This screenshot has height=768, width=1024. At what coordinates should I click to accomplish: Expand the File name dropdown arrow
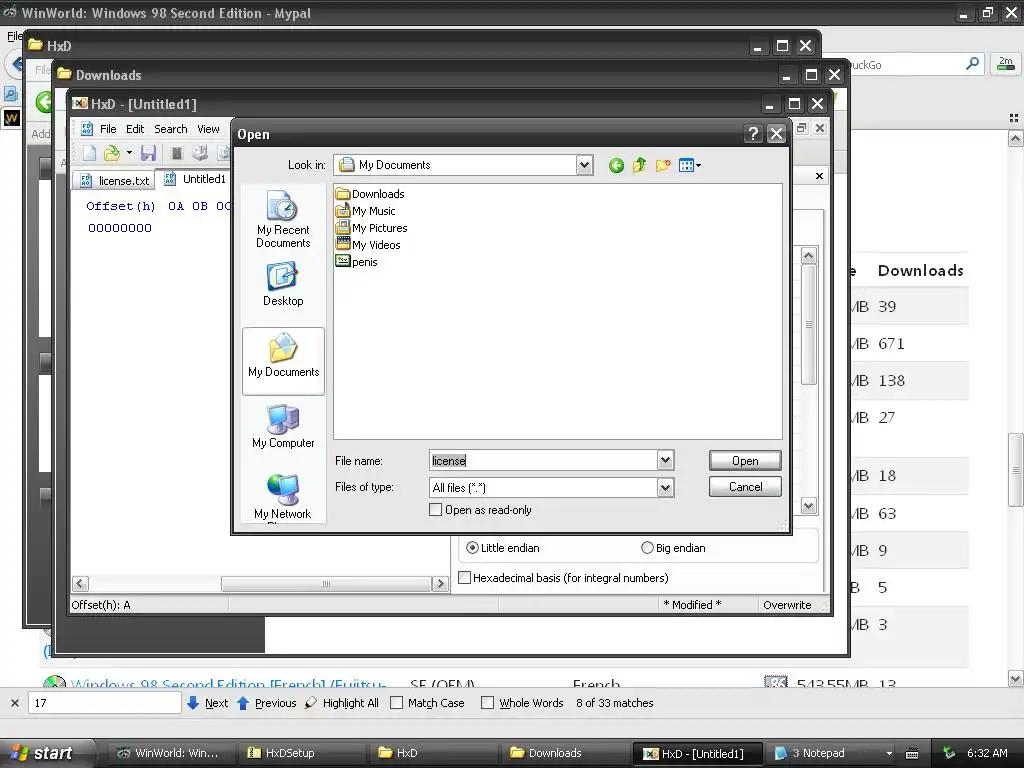click(x=665, y=460)
